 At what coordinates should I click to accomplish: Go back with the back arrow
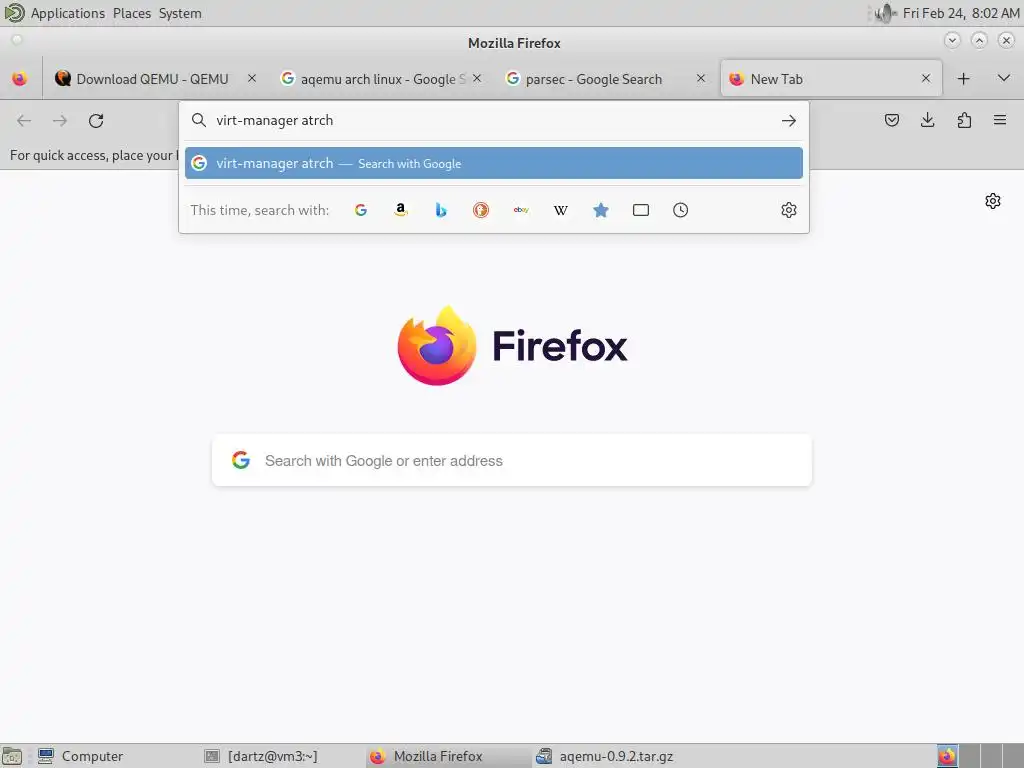[24, 120]
